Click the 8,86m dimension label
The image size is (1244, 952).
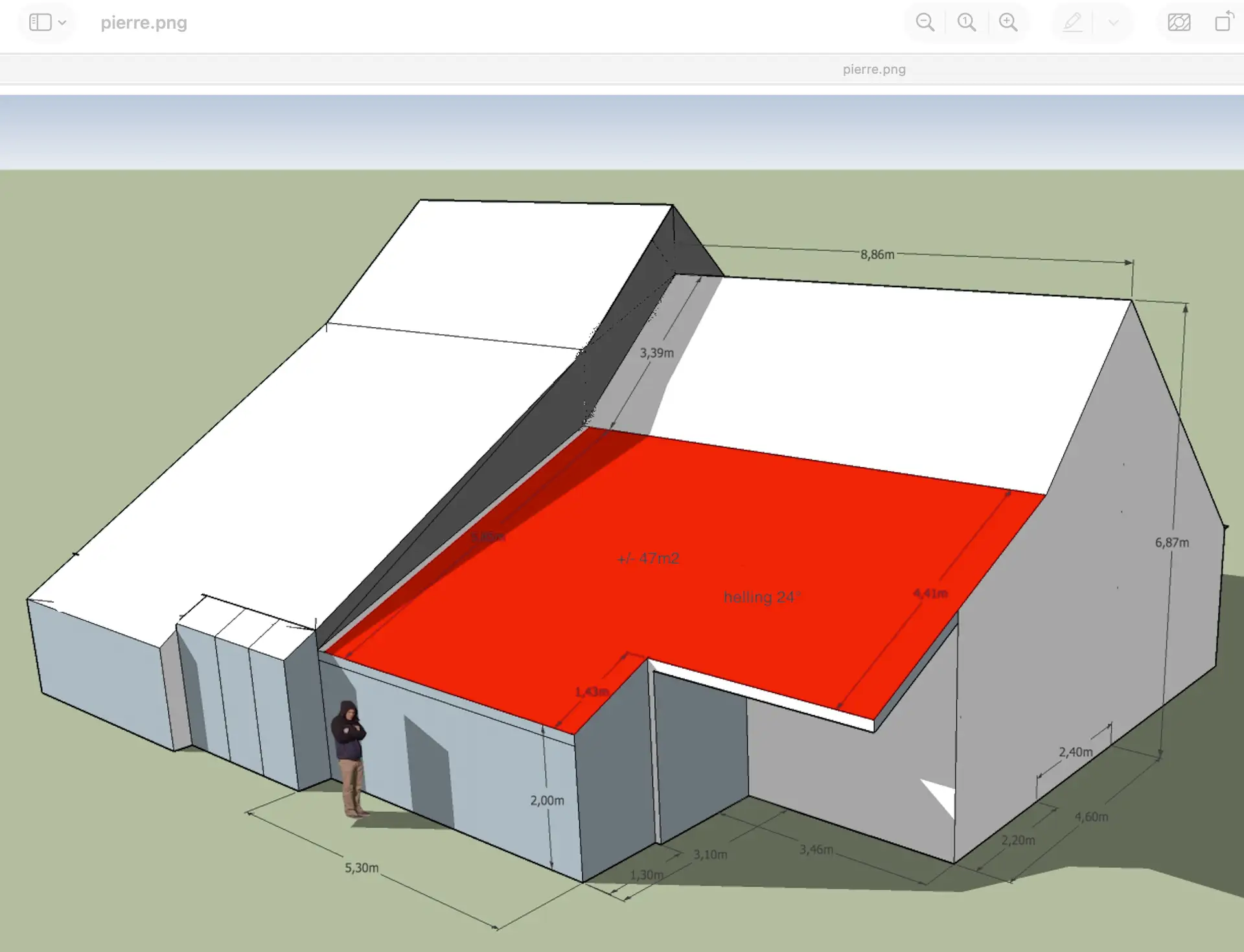[x=877, y=255]
